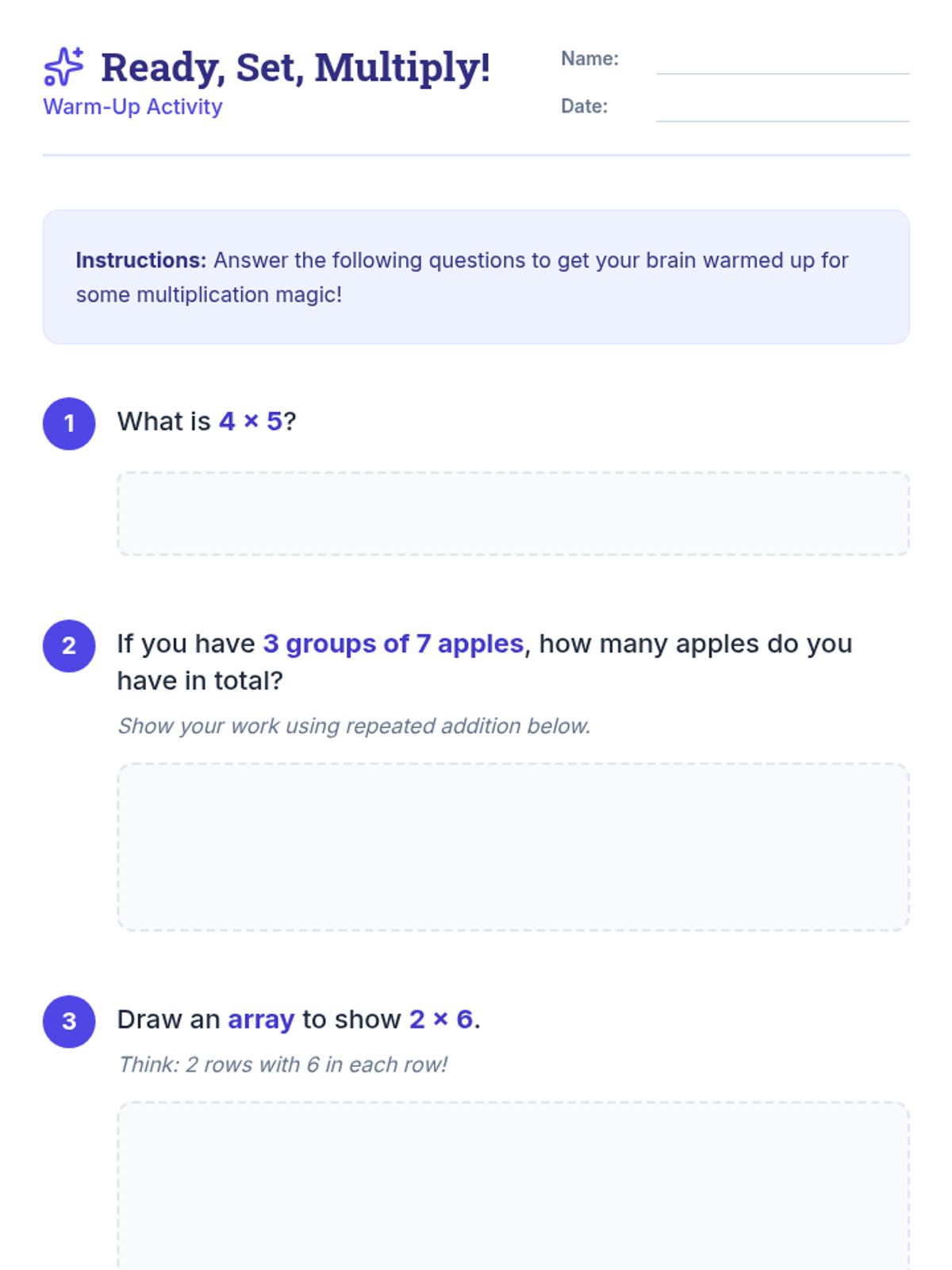
Task: Click the number 2 question badge
Action: 69,645
